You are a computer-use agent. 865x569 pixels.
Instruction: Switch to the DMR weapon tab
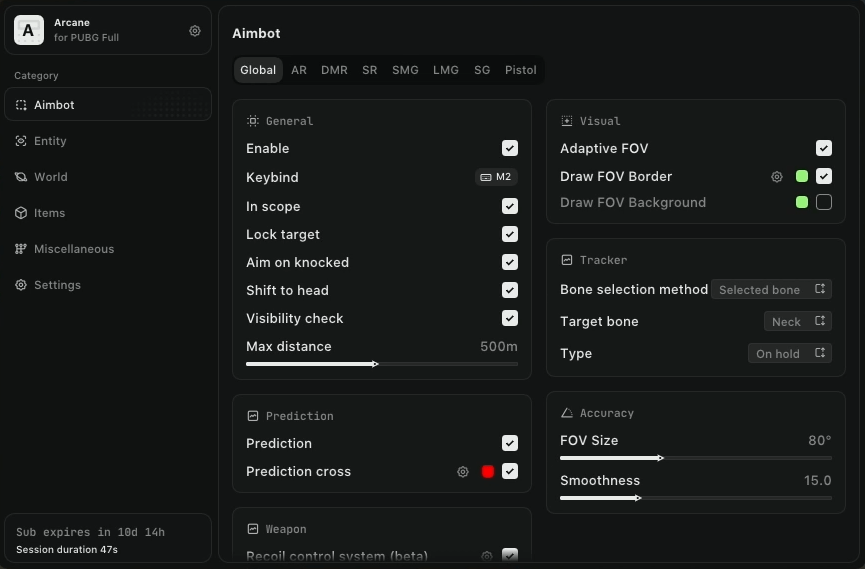334,70
